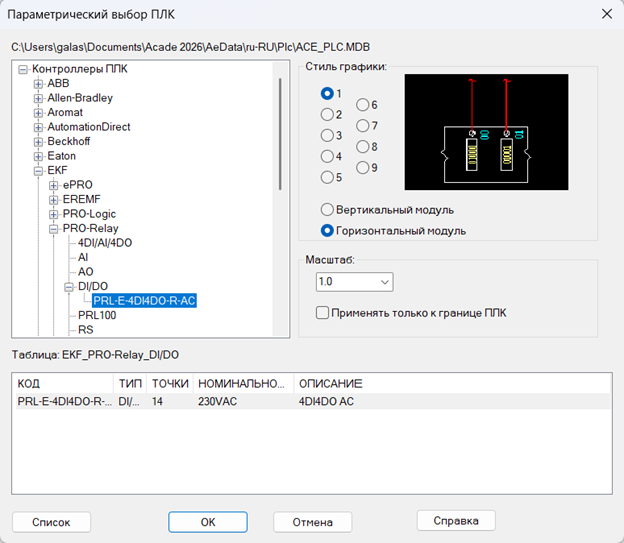Screen dimensions: 624x543
Task: Select the PRL100 tree item
Action: point(97,315)
